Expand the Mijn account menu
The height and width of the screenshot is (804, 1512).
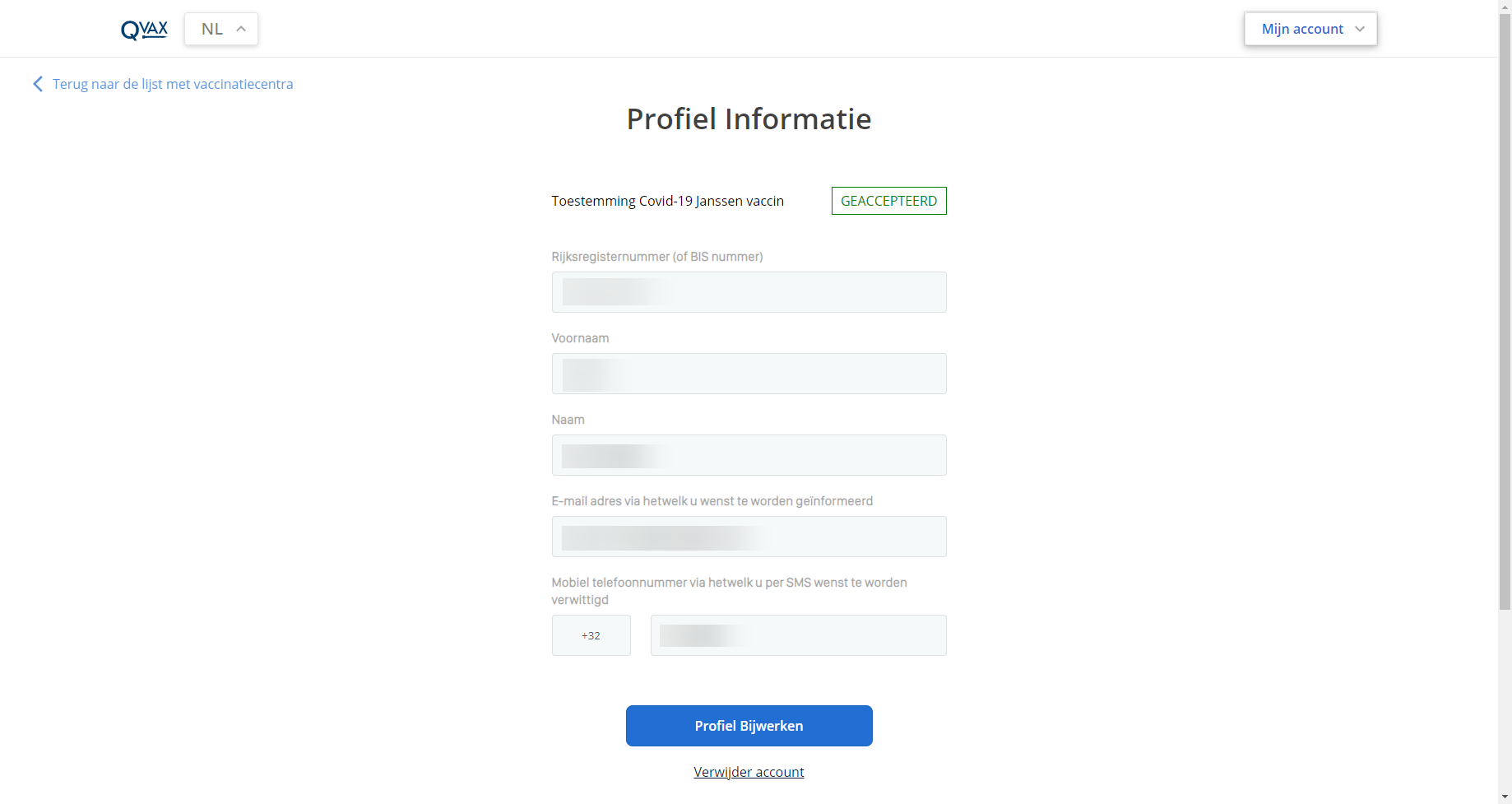(1310, 29)
